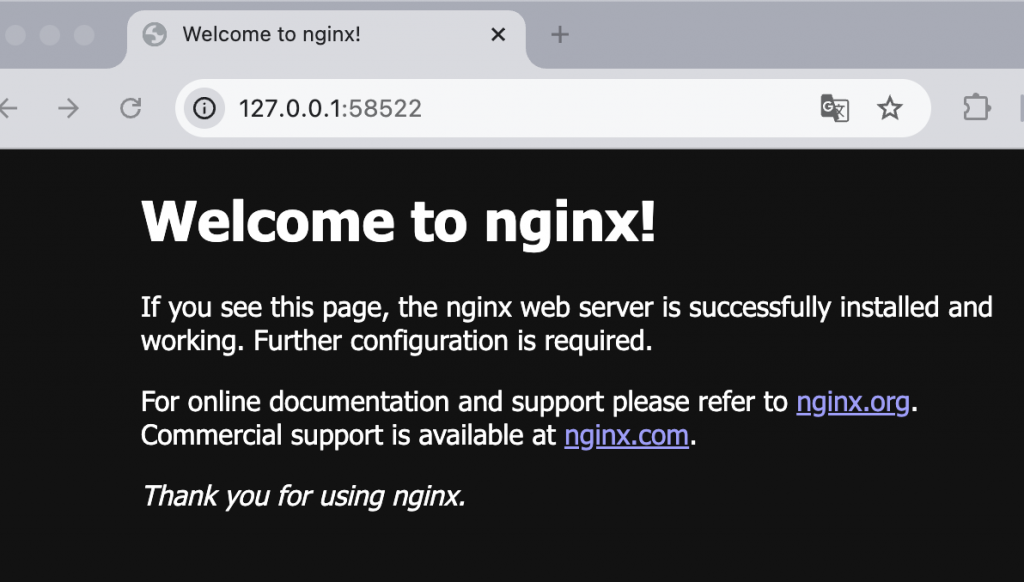This screenshot has width=1024, height=582.
Task: Click the Welcome to nginx! heading
Action: (x=398, y=221)
